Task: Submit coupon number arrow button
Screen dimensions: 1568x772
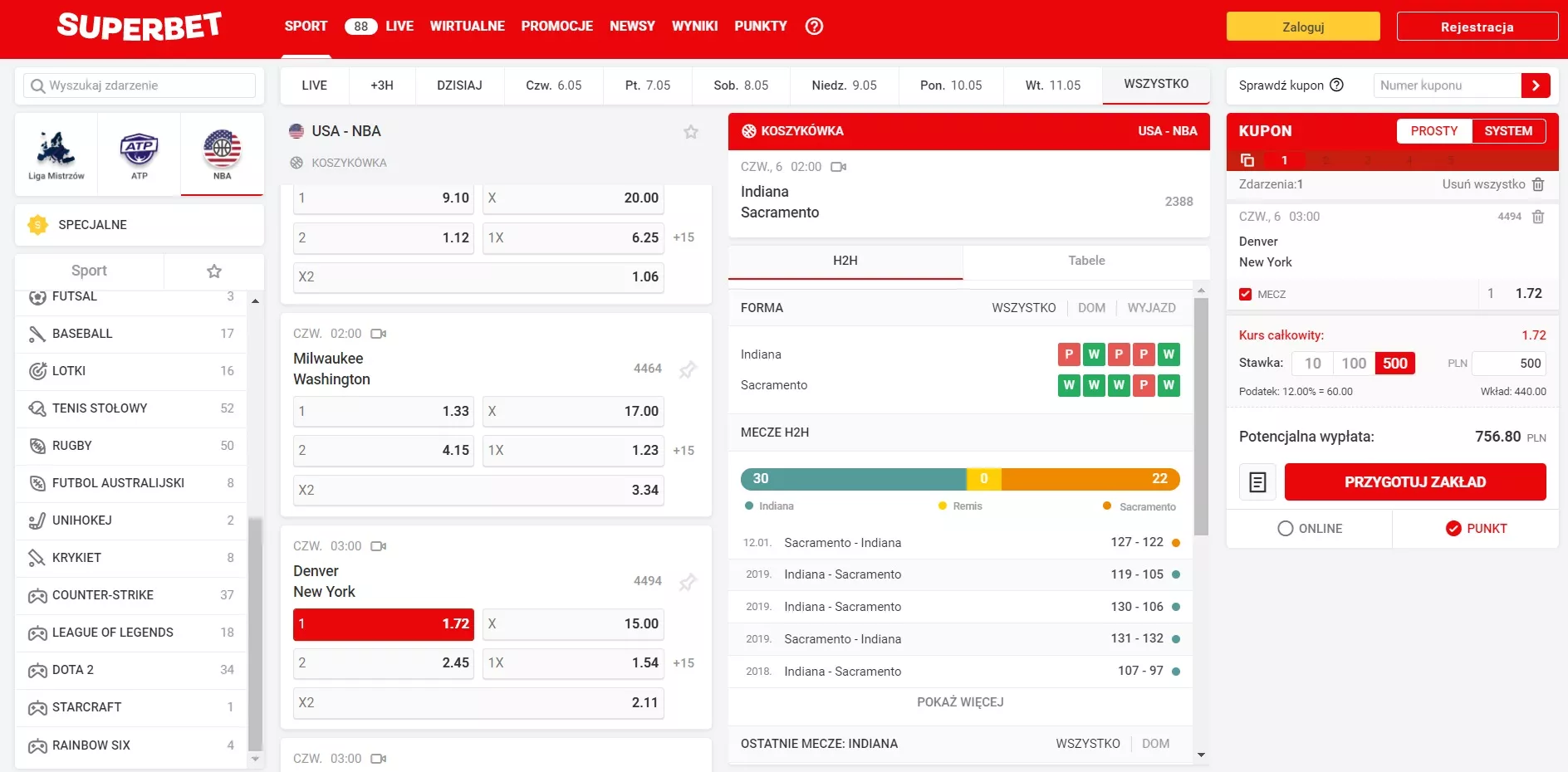Action: (1536, 85)
